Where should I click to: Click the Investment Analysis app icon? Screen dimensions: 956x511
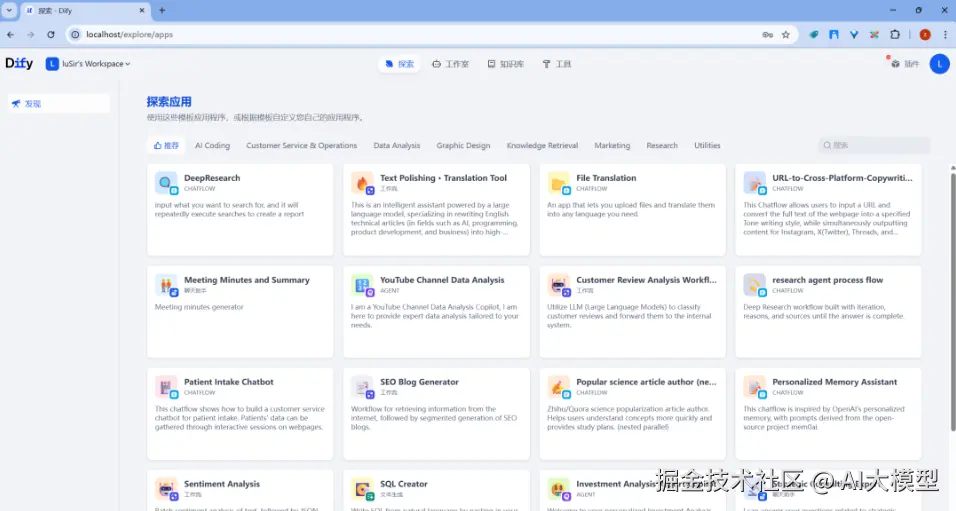coord(558,488)
